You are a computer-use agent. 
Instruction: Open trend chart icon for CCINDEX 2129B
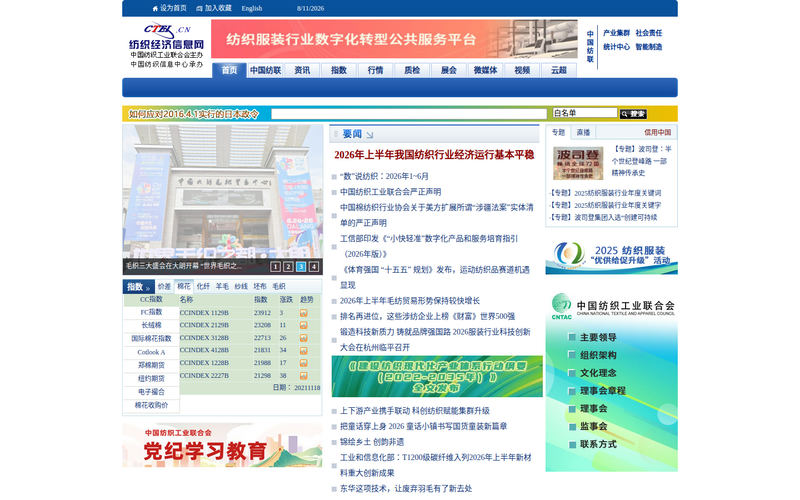click(x=304, y=325)
